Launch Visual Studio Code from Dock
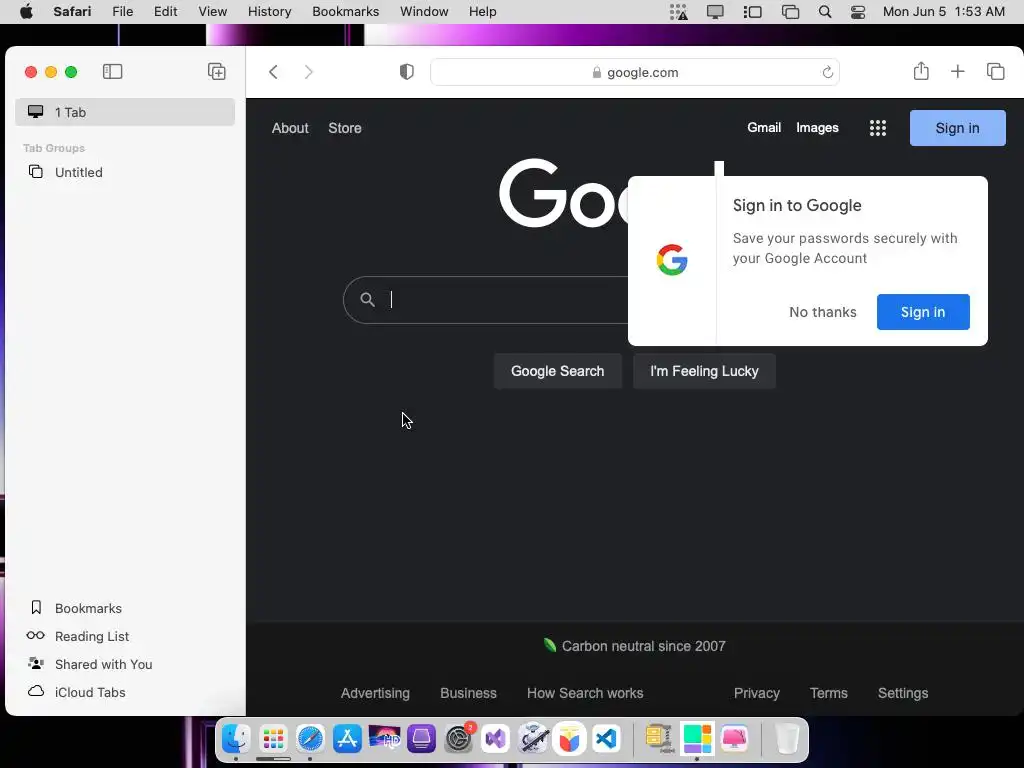 607,739
